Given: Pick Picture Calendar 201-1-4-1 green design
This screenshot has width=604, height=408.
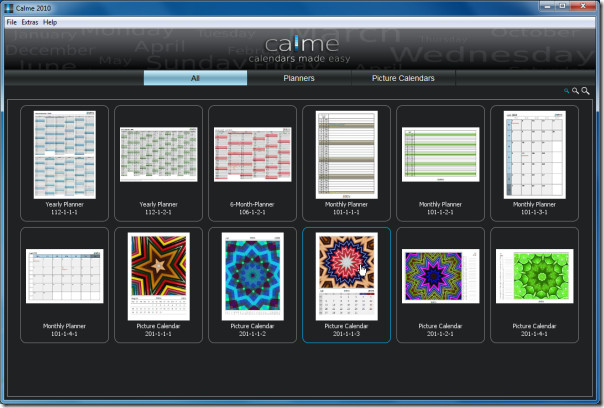Looking at the screenshot, I should point(534,285).
